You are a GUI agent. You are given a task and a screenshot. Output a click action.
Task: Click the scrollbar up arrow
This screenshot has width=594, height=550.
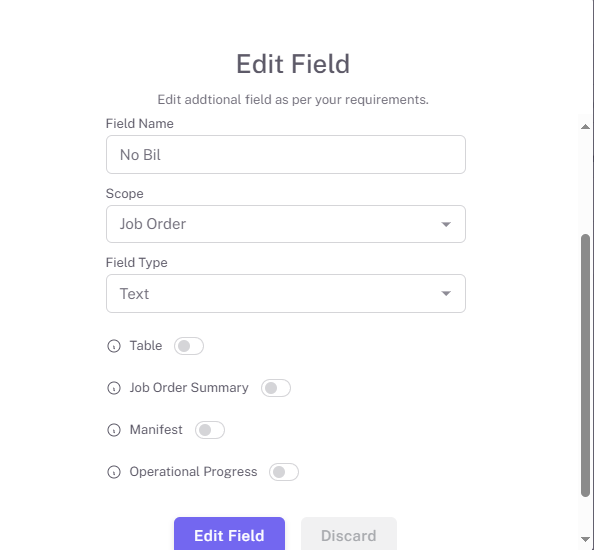[x=585, y=127]
